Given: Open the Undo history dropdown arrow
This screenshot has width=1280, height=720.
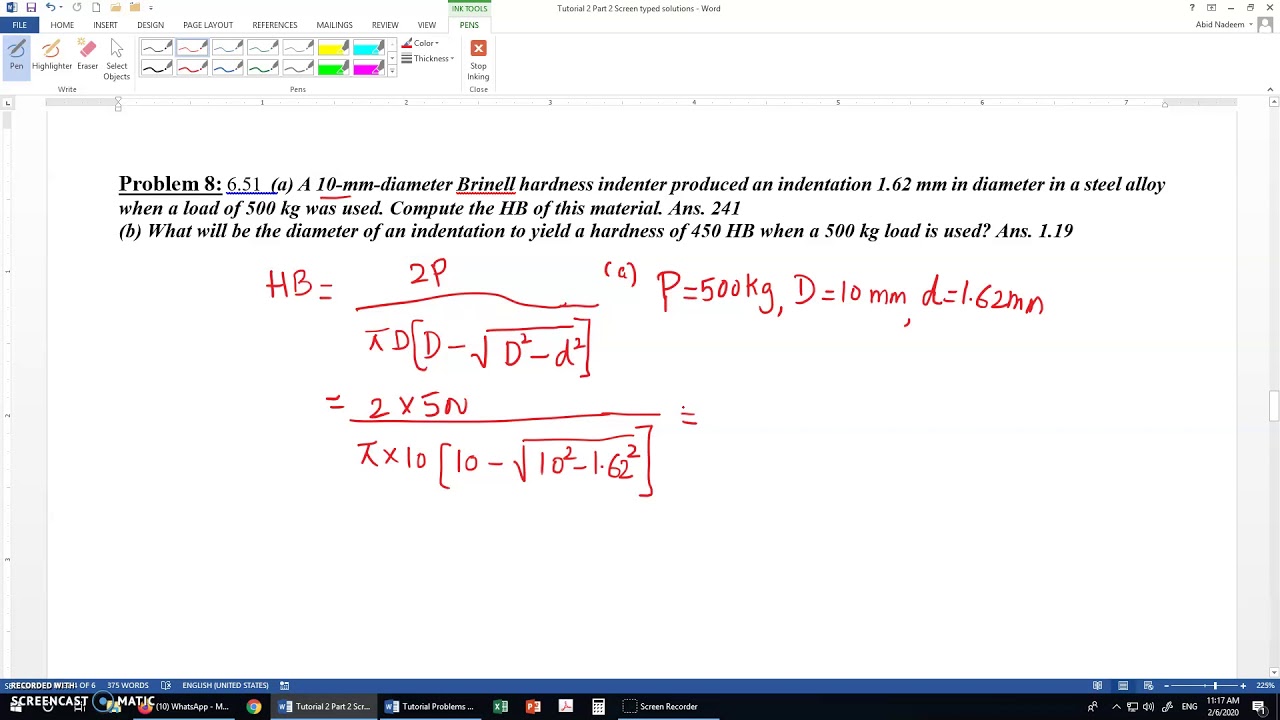Looking at the screenshot, I should (x=62, y=8).
